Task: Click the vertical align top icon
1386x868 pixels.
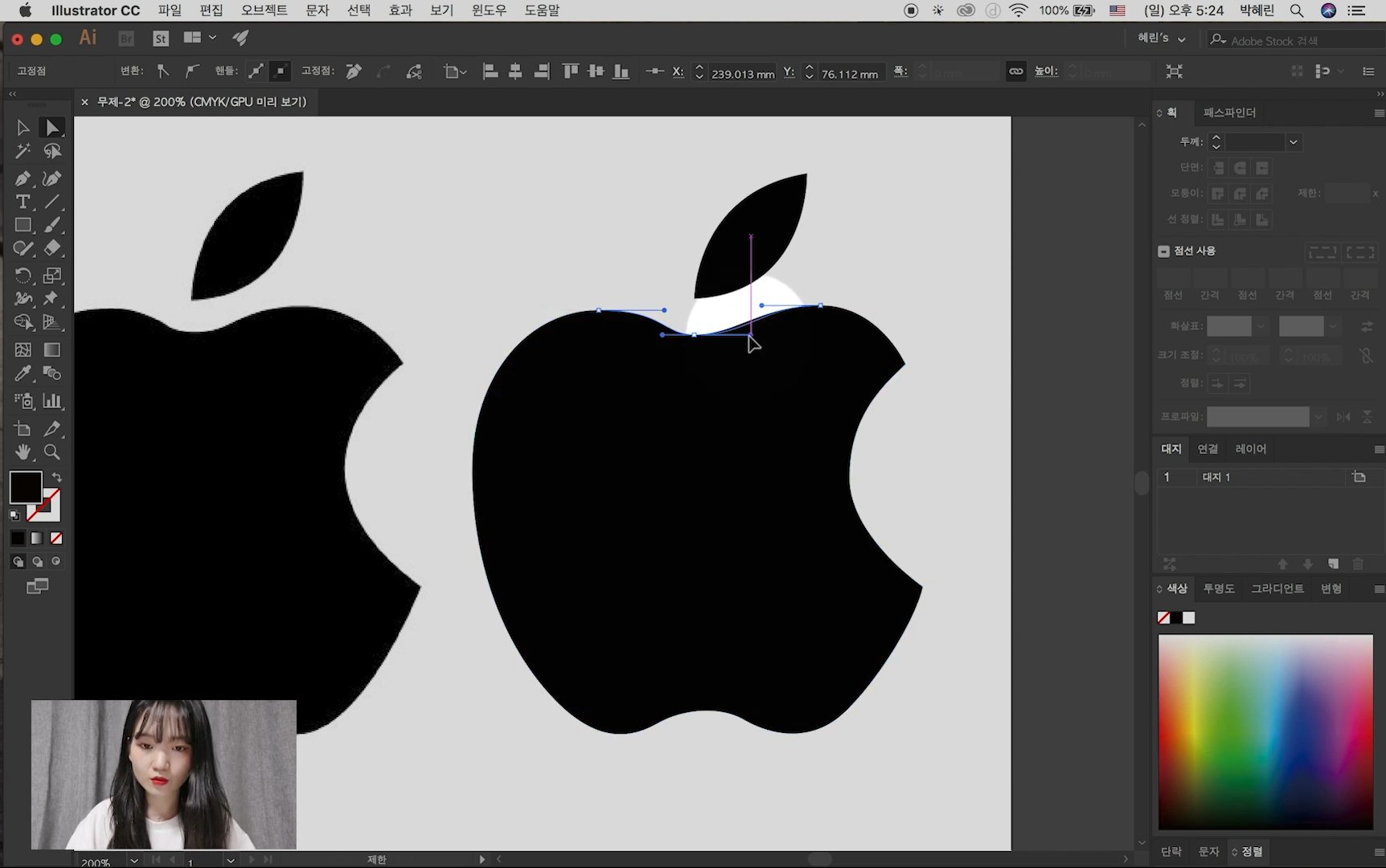Action: tap(571, 72)
